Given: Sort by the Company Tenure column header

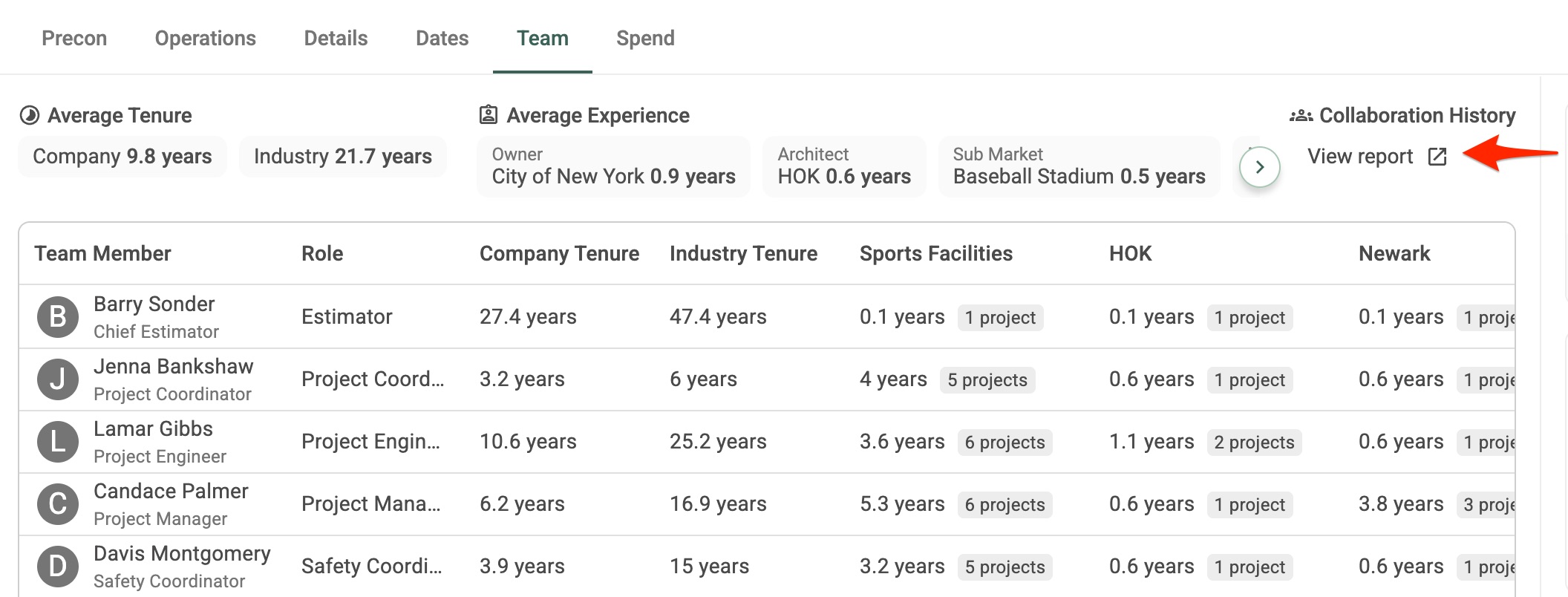Looking at the screenshot, I should 559,253.
